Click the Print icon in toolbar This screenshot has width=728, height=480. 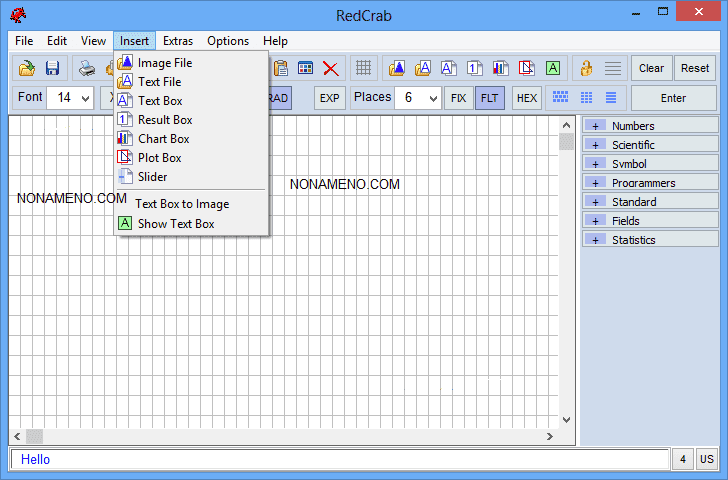point(87,68)
